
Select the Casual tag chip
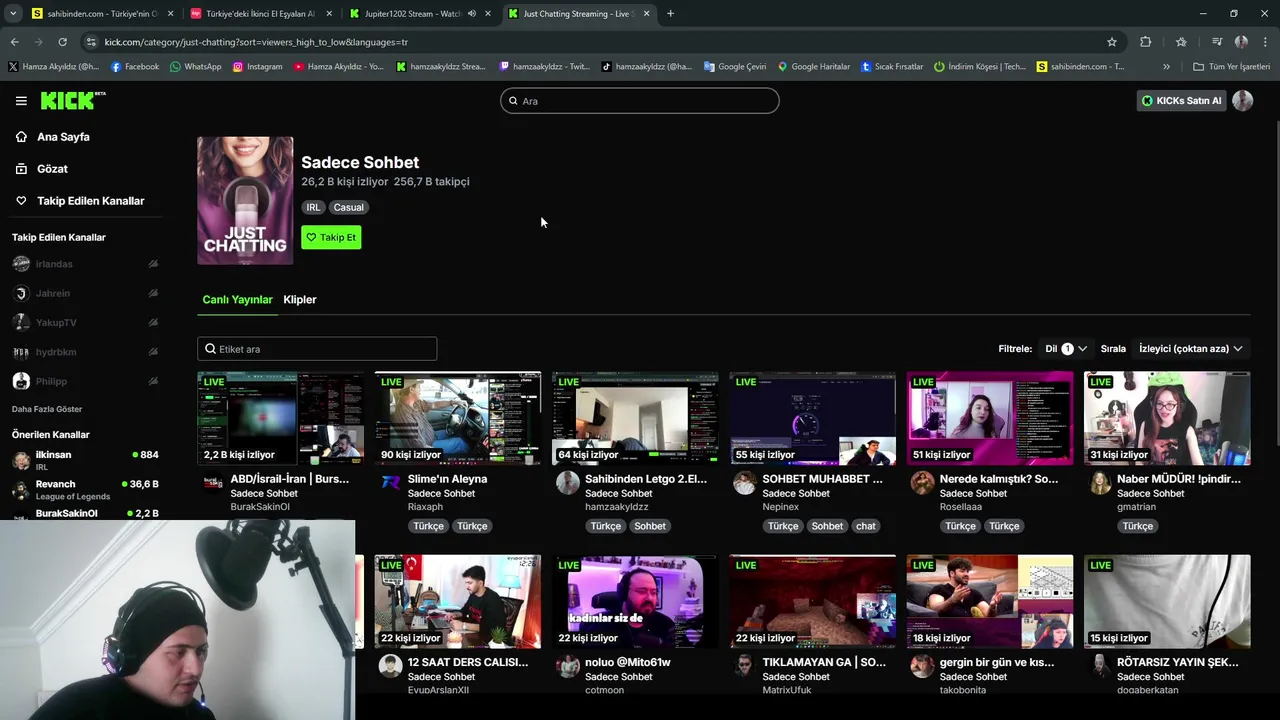(x=348, y=207)
